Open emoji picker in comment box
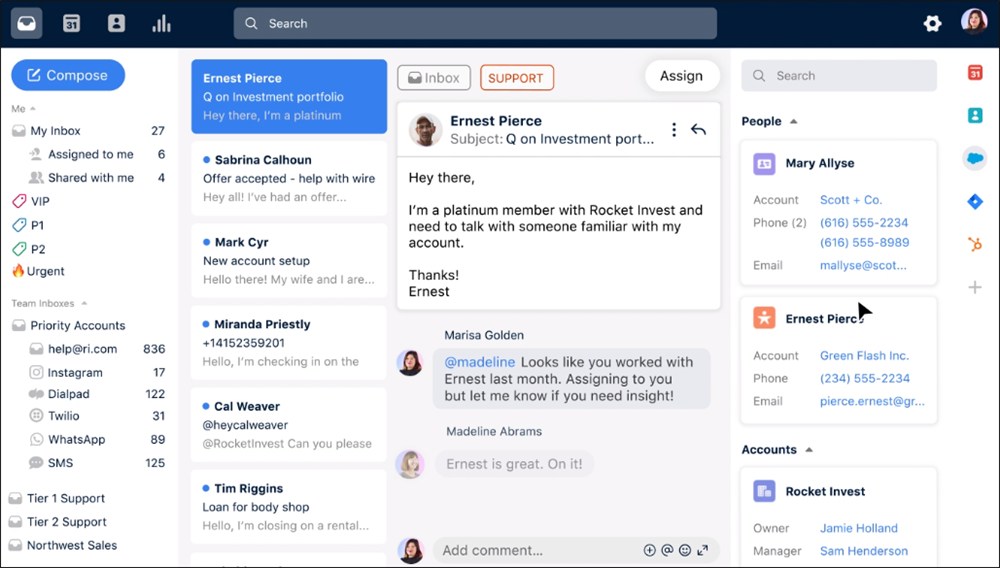The height and width of the screenshot is (568, 1000). (x=685, y=550)
